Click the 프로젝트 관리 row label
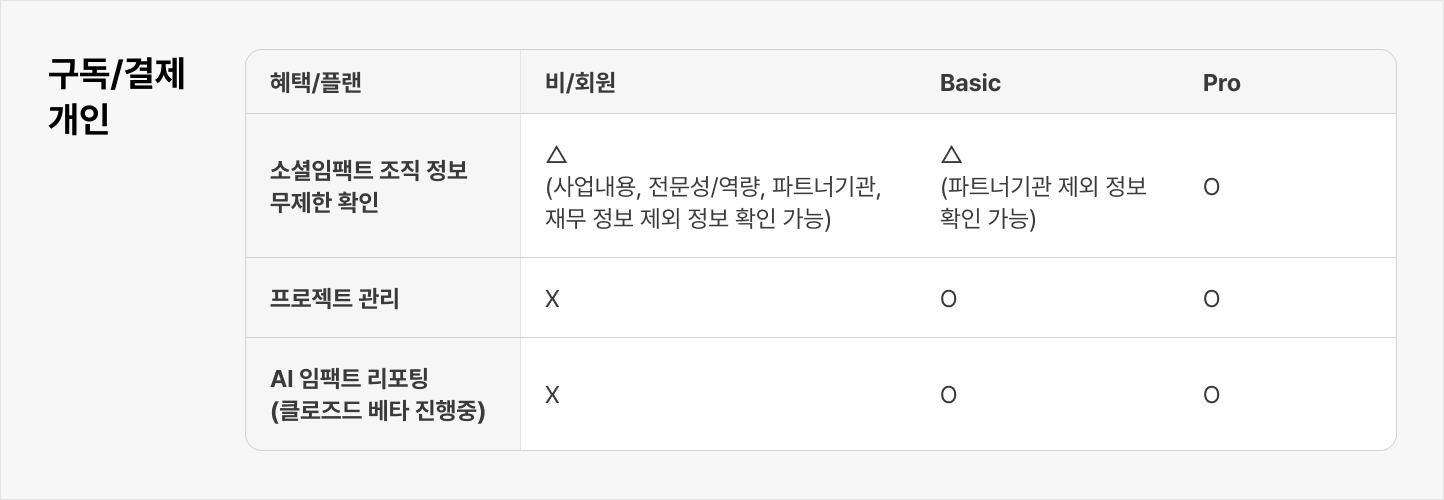Image resolution: width=1444 pixels, height=500 pixels. tap(335, 298)
